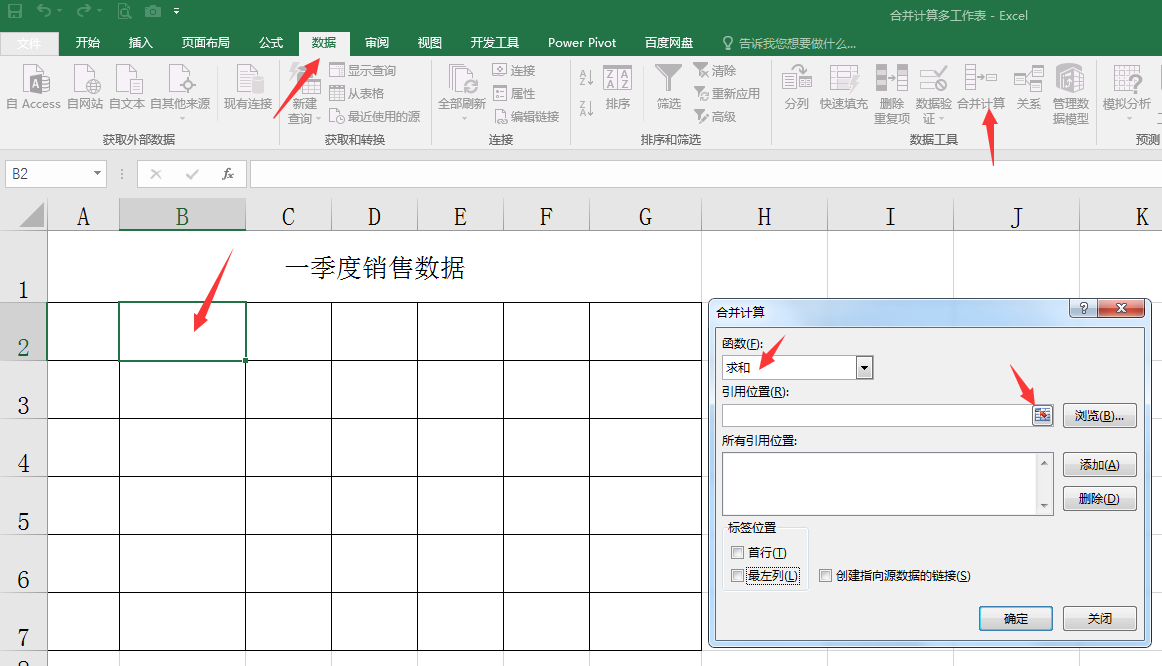Click the Undo arrow icon

click(44, 11)
